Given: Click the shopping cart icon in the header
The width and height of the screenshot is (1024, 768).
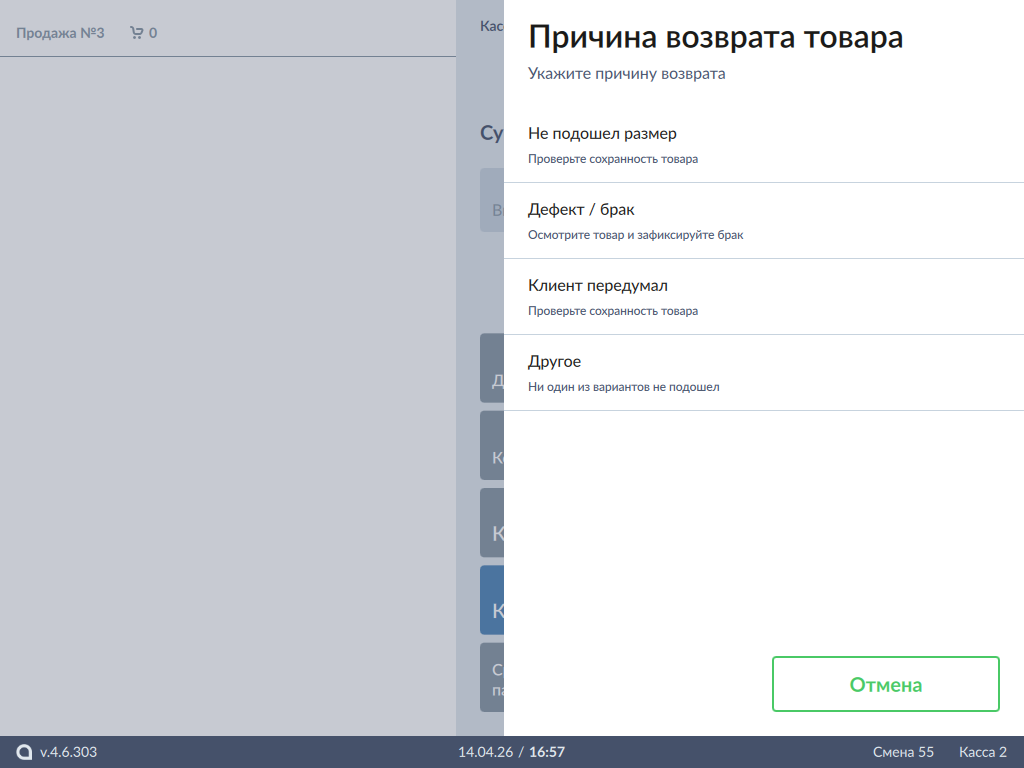Looking at the screenshot, I should [136, 33].
